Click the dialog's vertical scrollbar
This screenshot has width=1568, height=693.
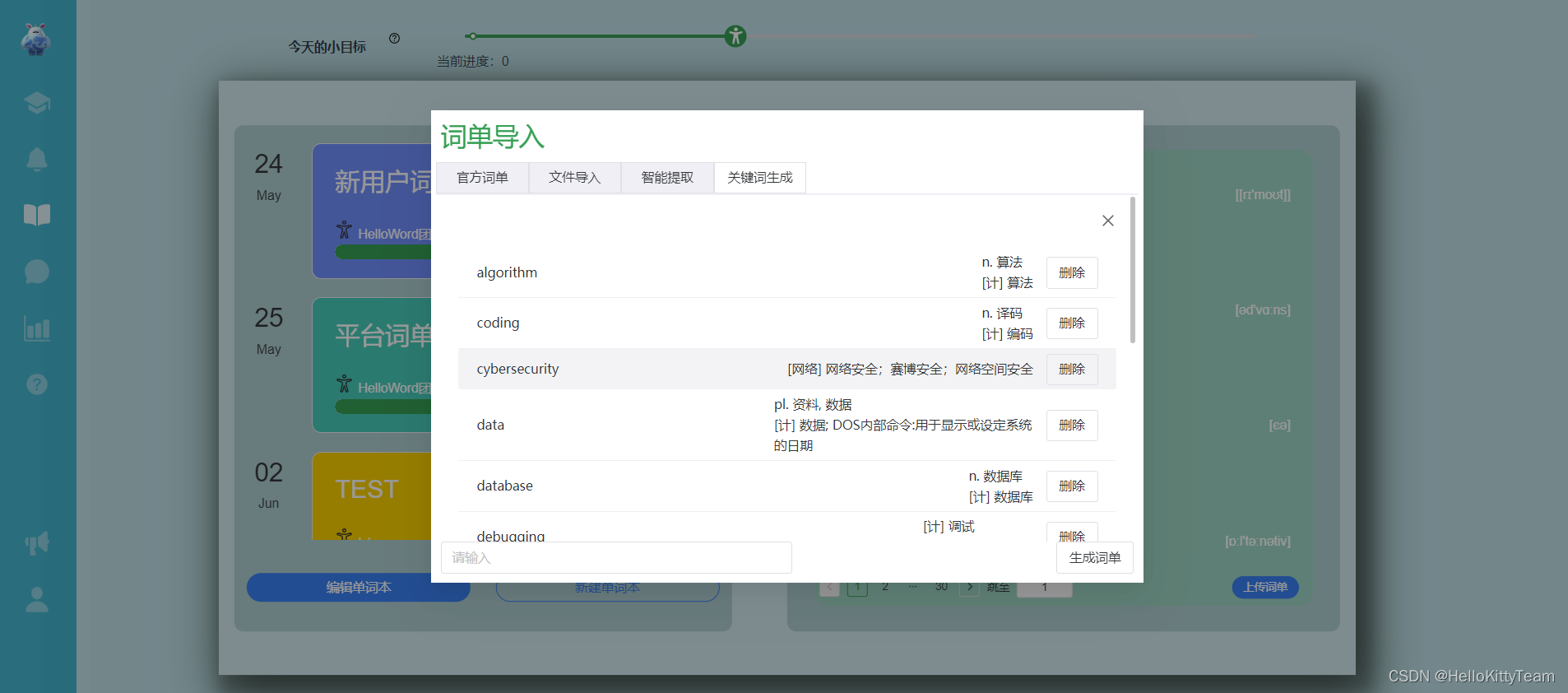tap(1133, 270)
